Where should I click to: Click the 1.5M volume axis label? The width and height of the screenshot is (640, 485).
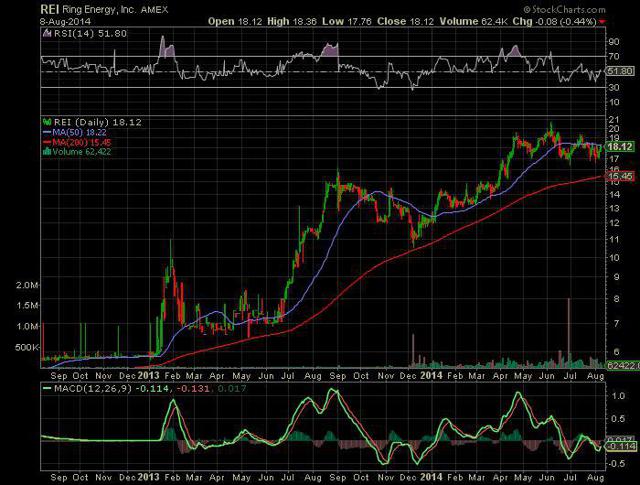(x=27, y=305)
